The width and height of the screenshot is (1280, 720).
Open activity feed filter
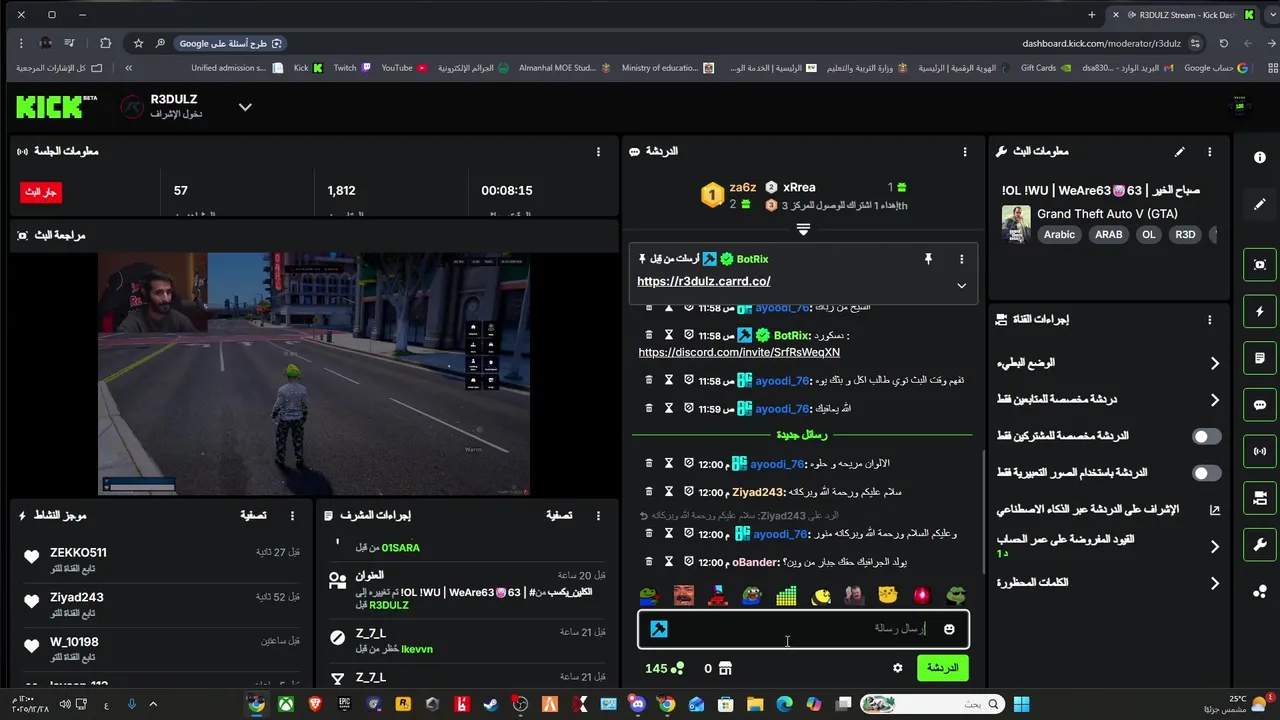click(253, 516)
